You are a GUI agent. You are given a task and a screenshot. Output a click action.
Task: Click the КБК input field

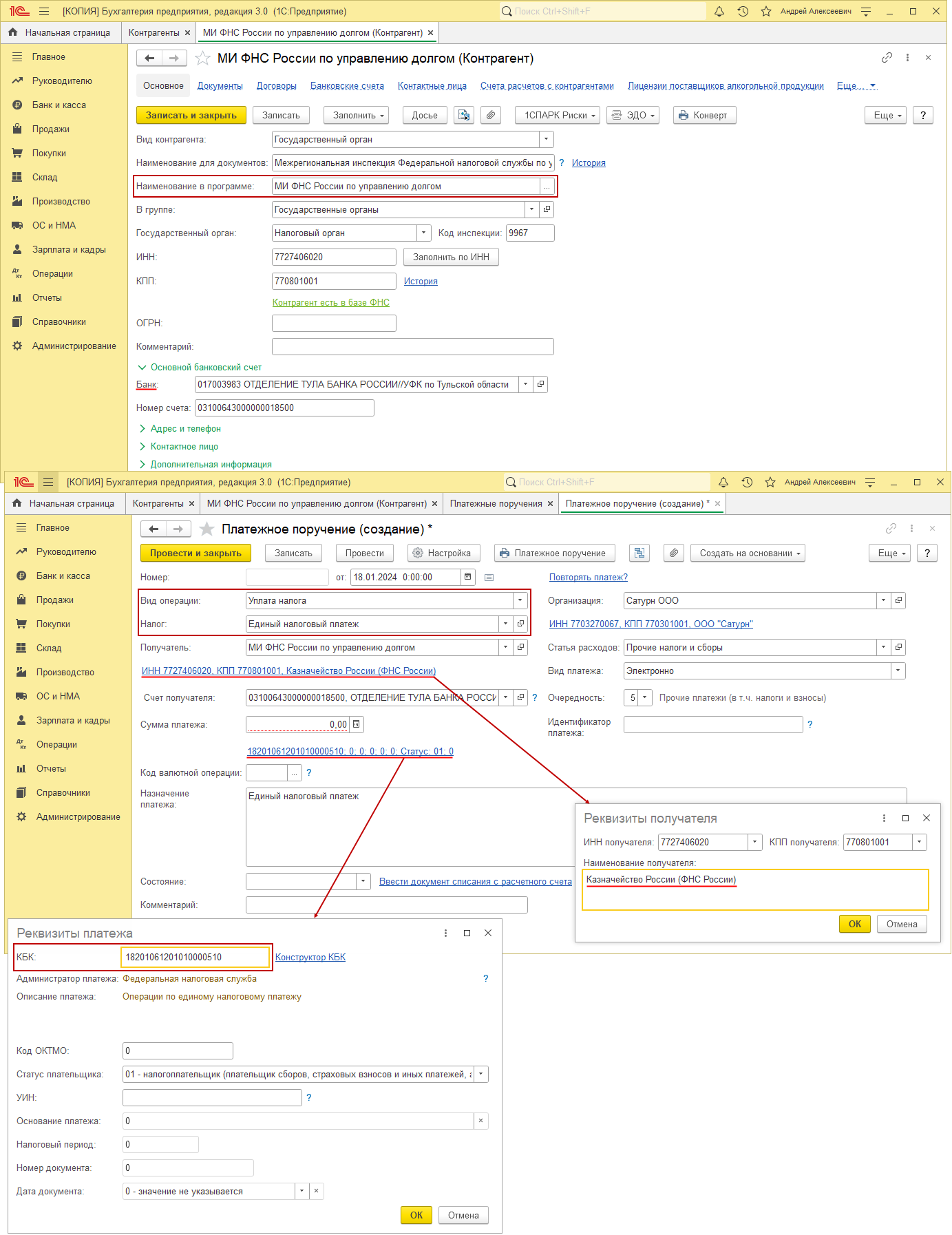point(195,958)
